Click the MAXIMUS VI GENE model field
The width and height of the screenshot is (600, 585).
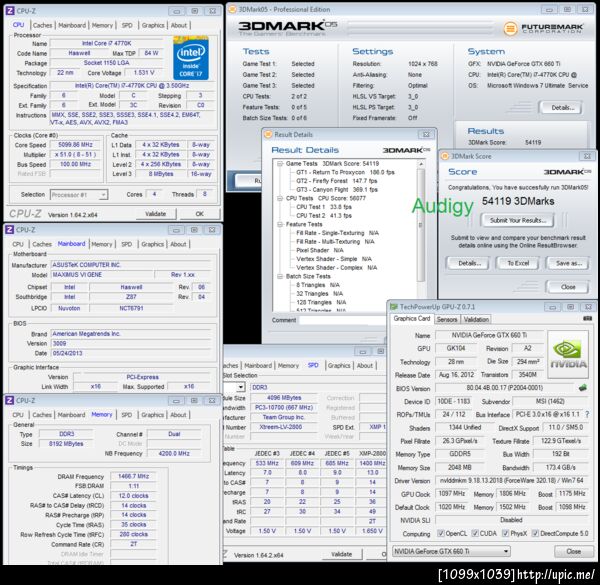102,275
